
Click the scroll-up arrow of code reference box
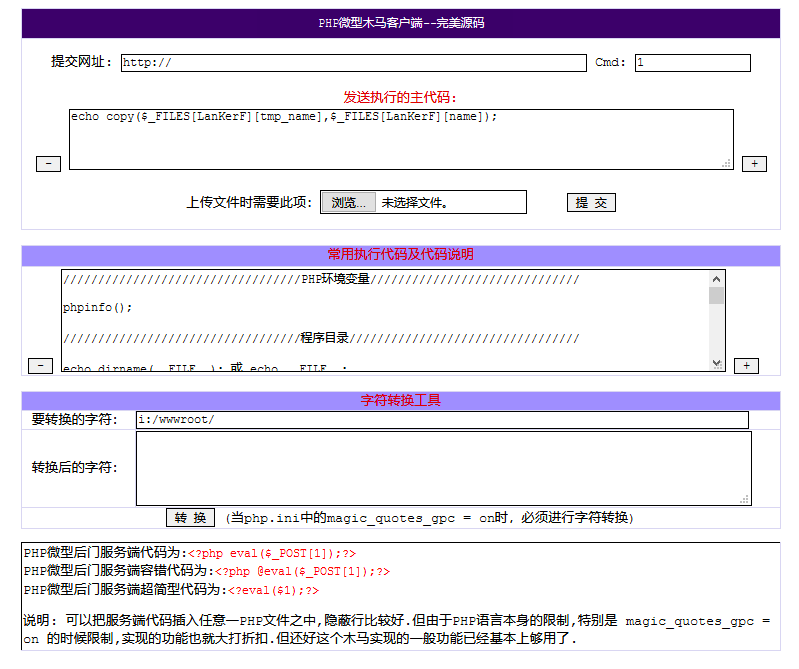pos(716,279)
